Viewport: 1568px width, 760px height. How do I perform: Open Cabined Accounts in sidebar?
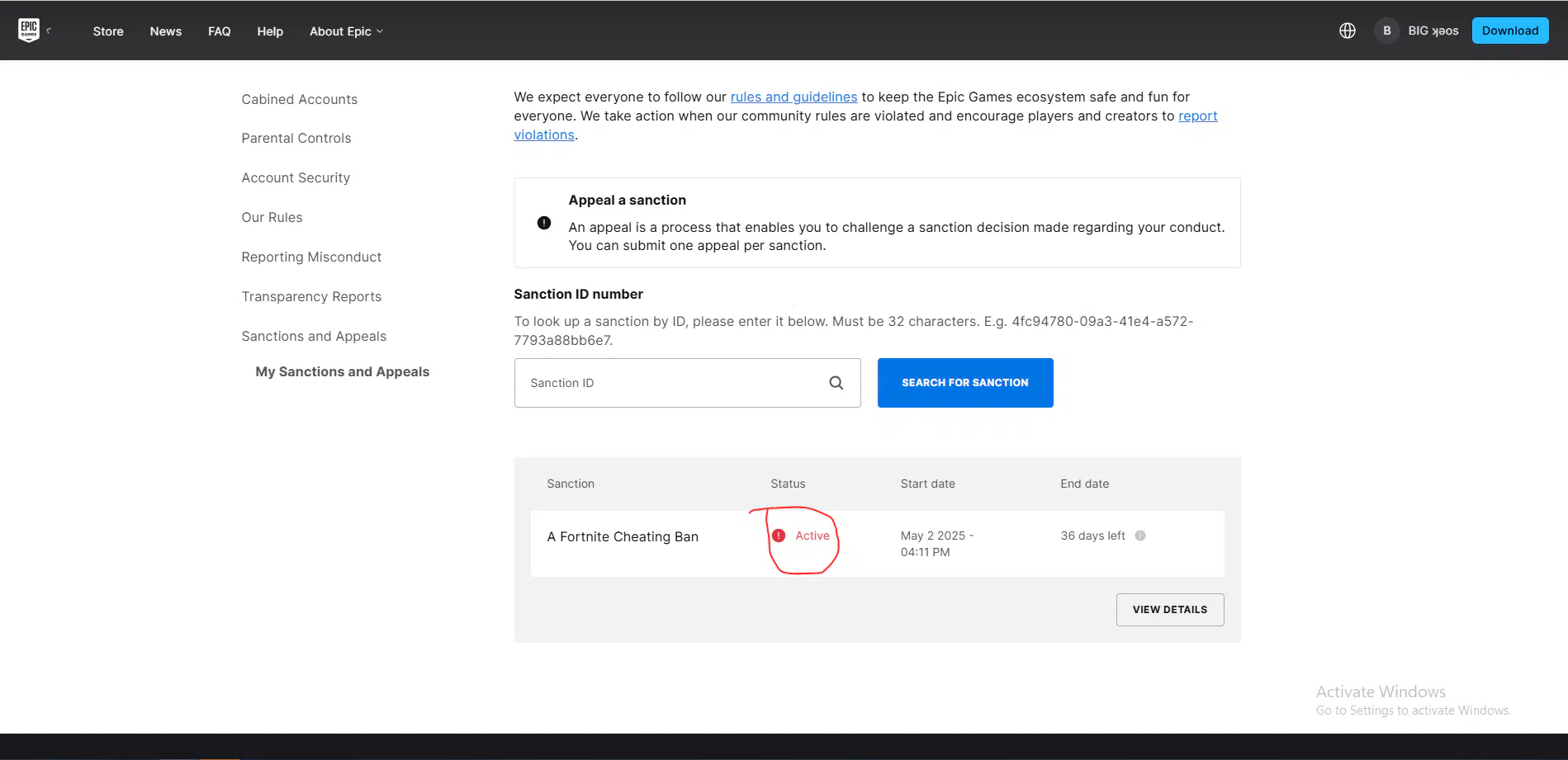point(299,99)
